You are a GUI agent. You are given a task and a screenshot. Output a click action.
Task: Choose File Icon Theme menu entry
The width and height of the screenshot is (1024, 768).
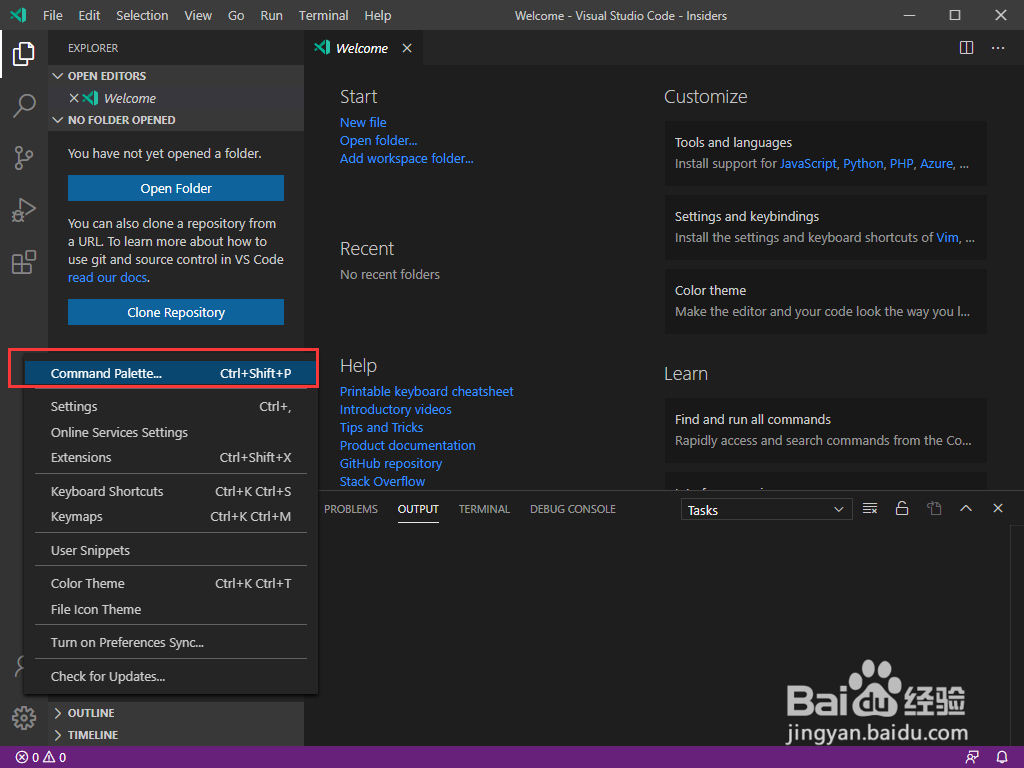click(x=171, y=609)
